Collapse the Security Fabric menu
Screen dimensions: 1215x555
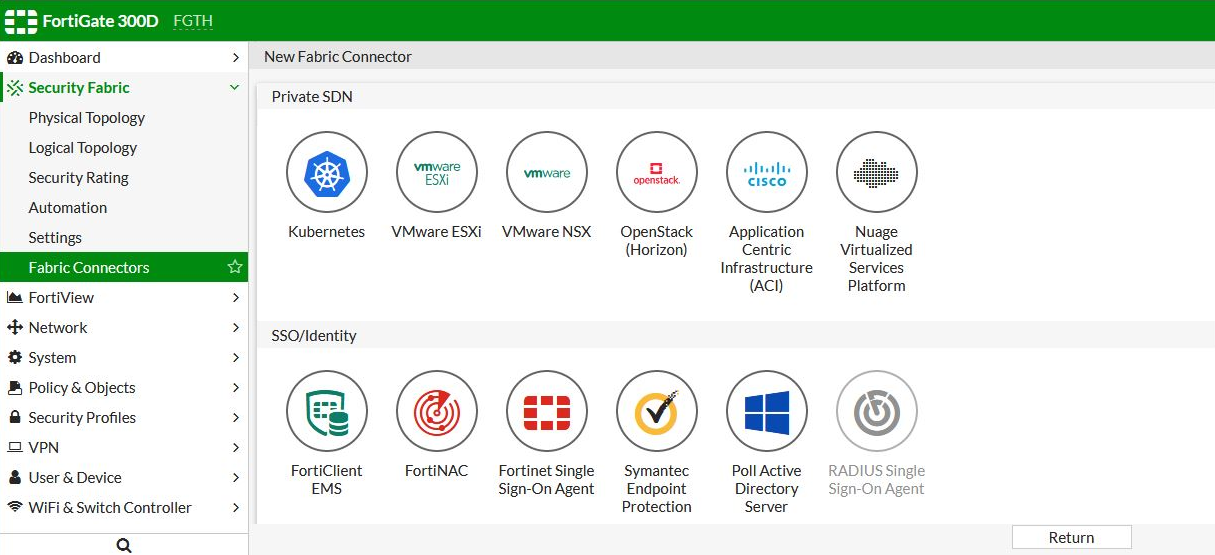click(235, 88)
